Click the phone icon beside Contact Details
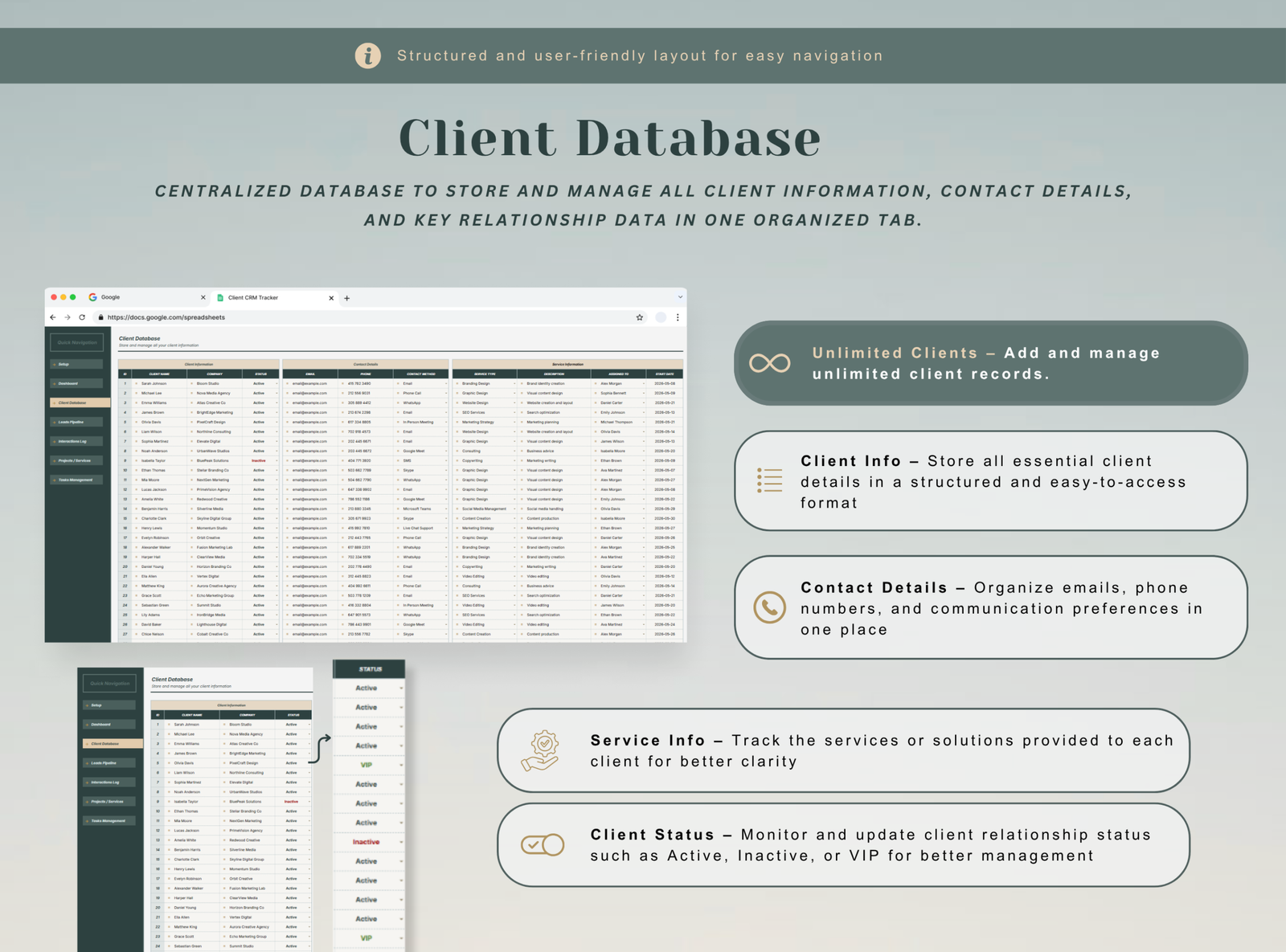The height and width of the screenshot is (952, 1286). tap(769, 607)
